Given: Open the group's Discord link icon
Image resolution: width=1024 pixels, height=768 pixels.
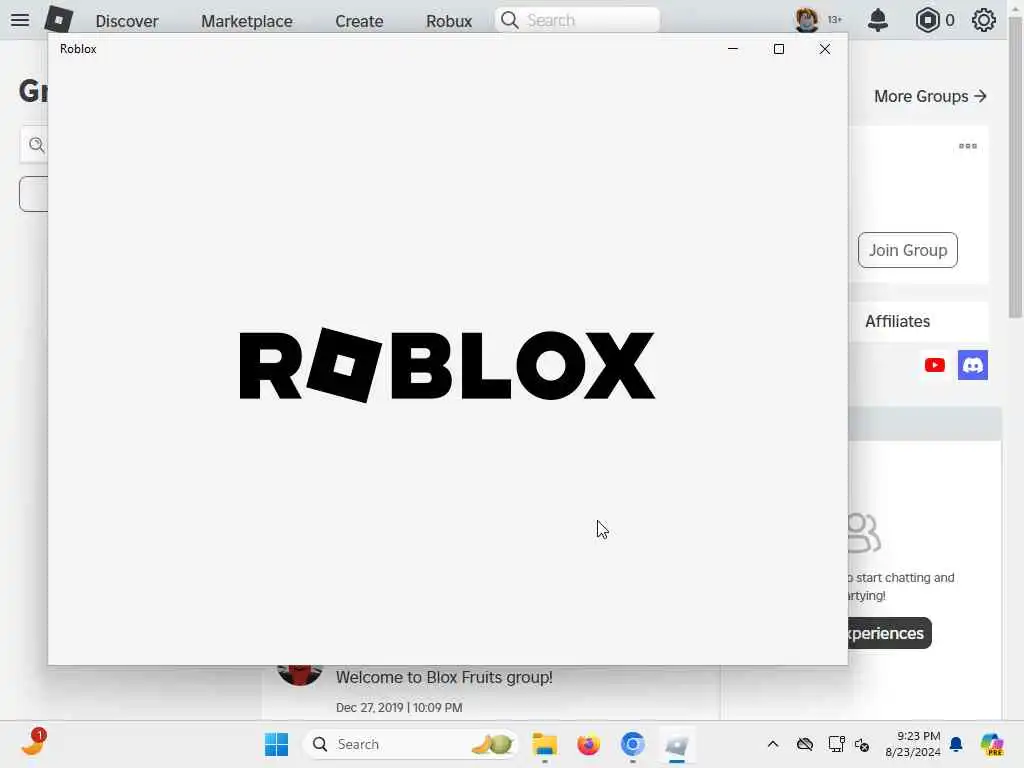Looking at the screenshot, I should click(972, 365).
